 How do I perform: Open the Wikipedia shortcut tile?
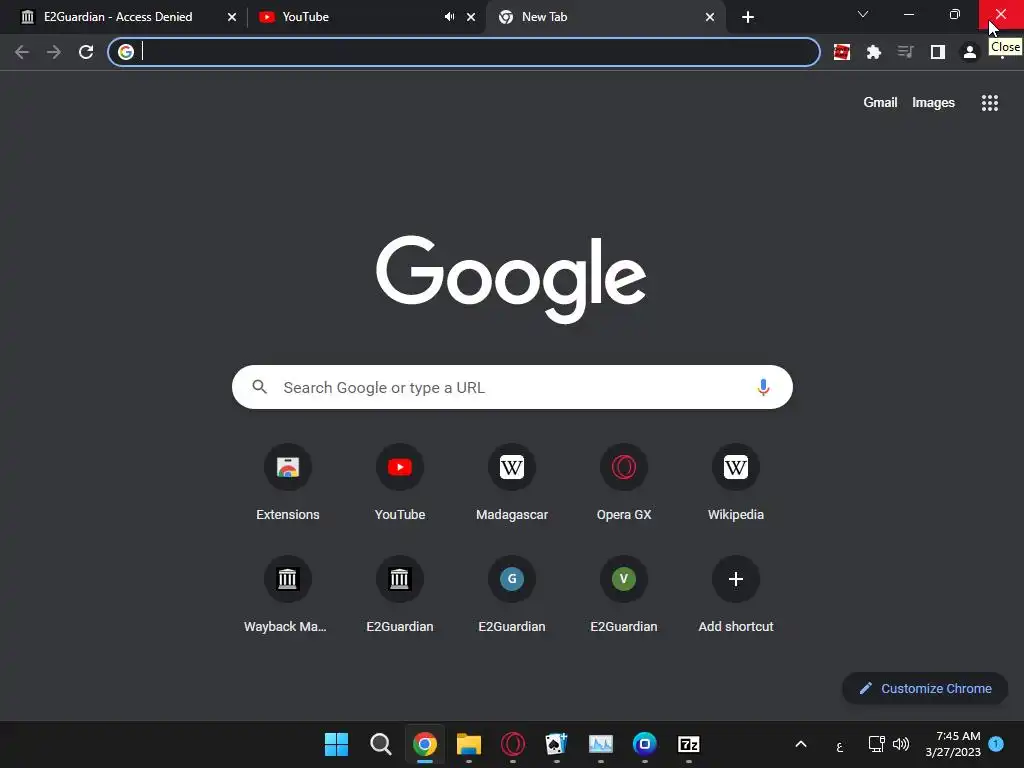click(736, 483)
